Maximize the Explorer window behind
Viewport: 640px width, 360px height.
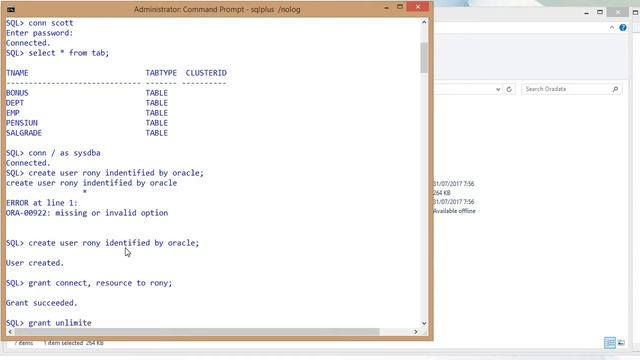600,12
